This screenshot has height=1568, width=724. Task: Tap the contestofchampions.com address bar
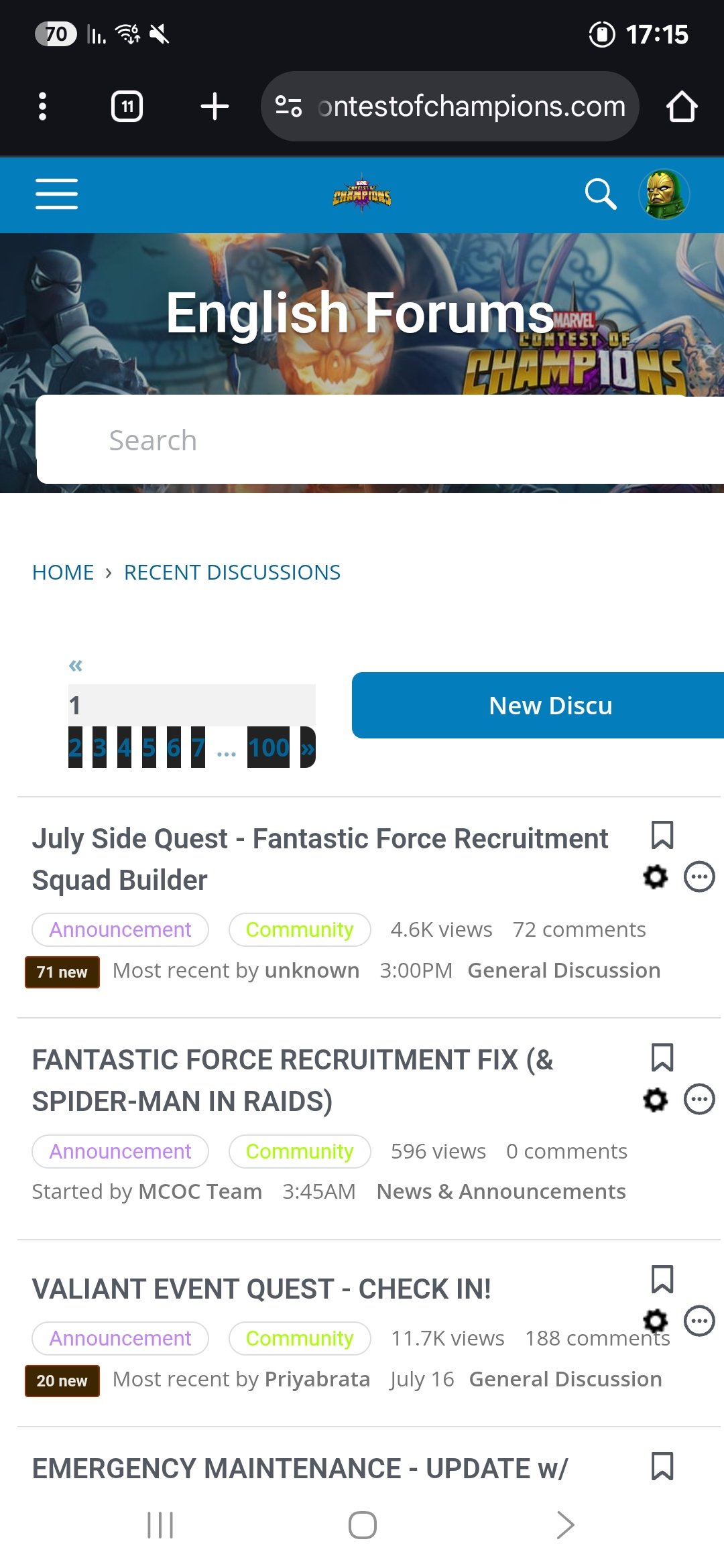coord(450,107)
